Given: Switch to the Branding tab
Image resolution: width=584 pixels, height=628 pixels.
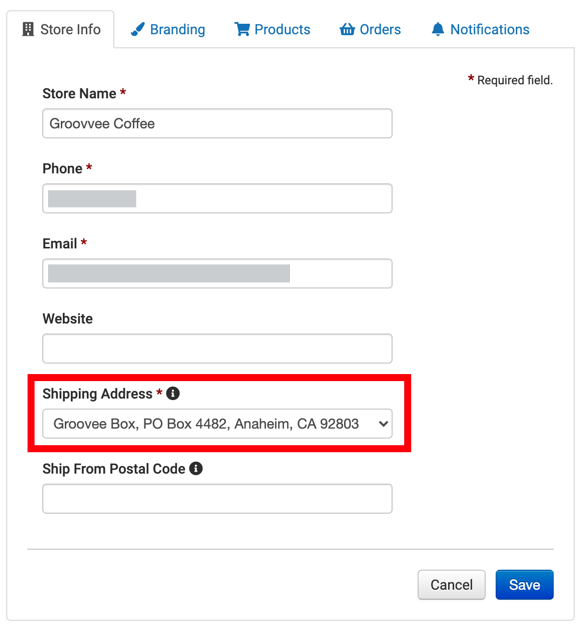Looking at the screenshot, I should (168, 29).
